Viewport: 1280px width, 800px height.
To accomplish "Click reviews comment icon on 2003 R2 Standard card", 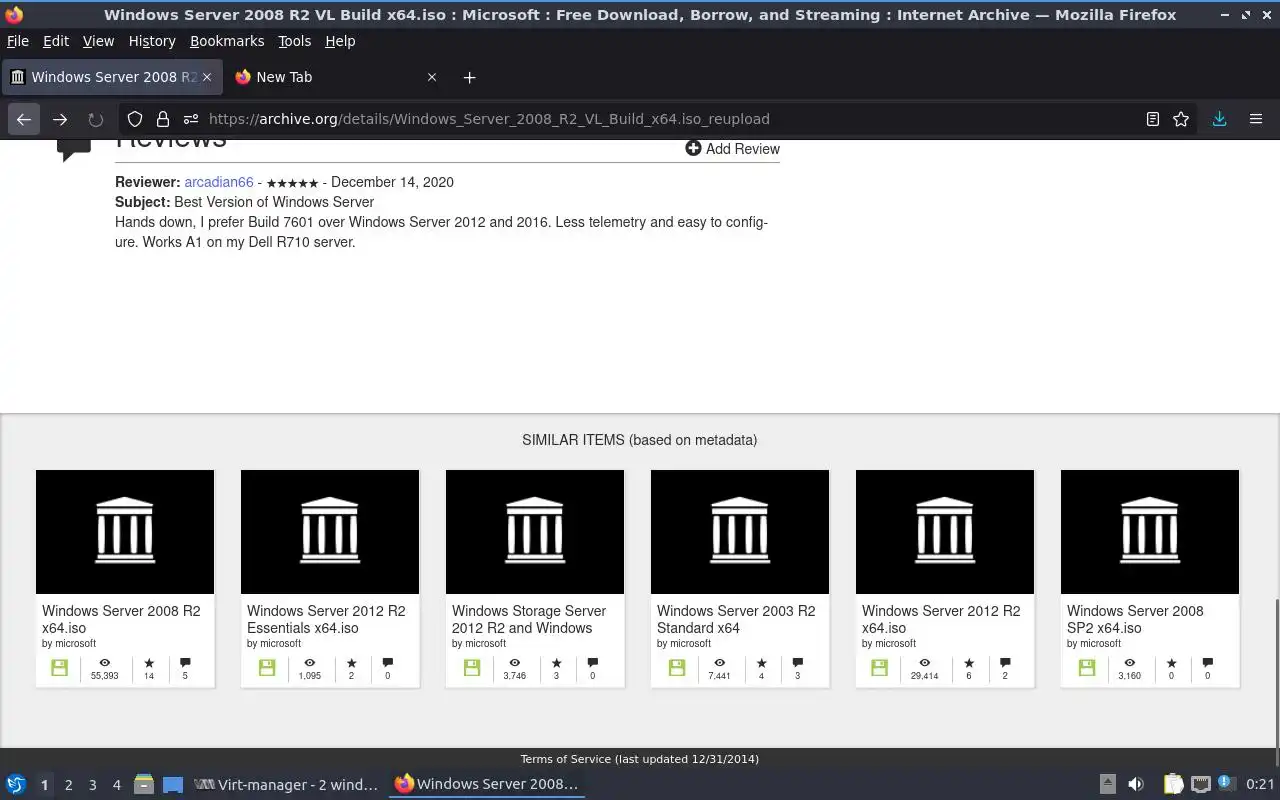I will [797, 663].
